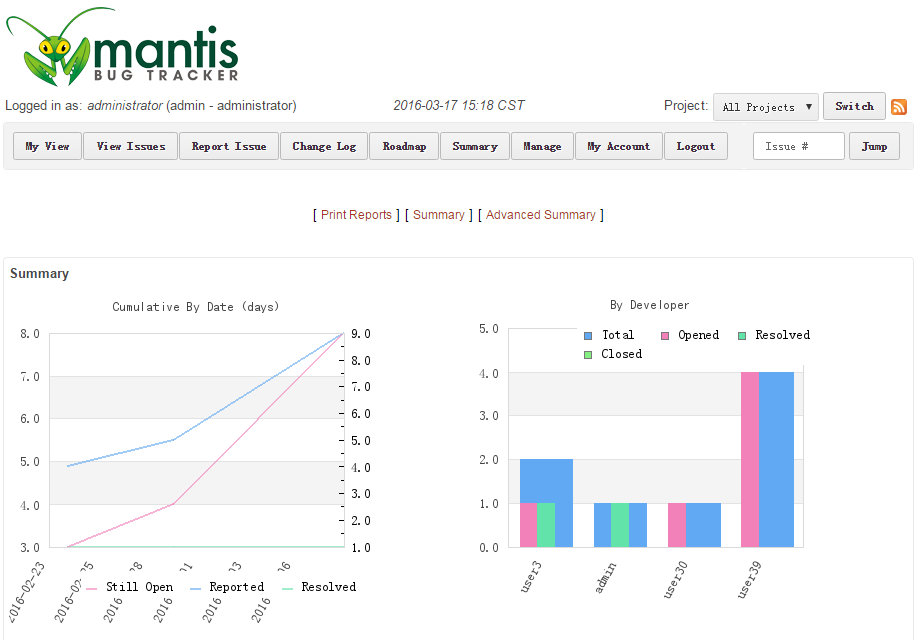The width and height of the screenshot is (918, 640).
Task: Open the My View menu
Action: click(47, 146)
